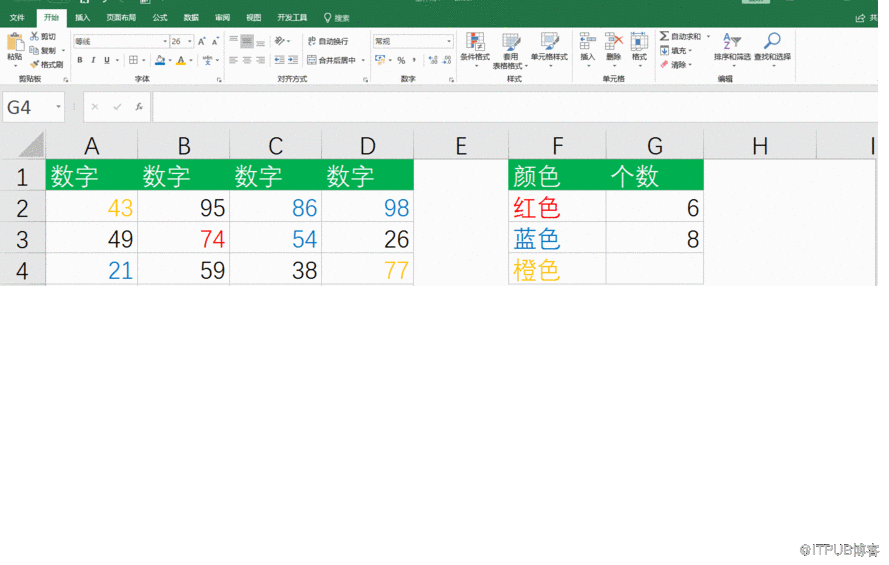The image size is (889, 565).
Task: Click the Name Box showing G4
Action: [x=33, y=107]
